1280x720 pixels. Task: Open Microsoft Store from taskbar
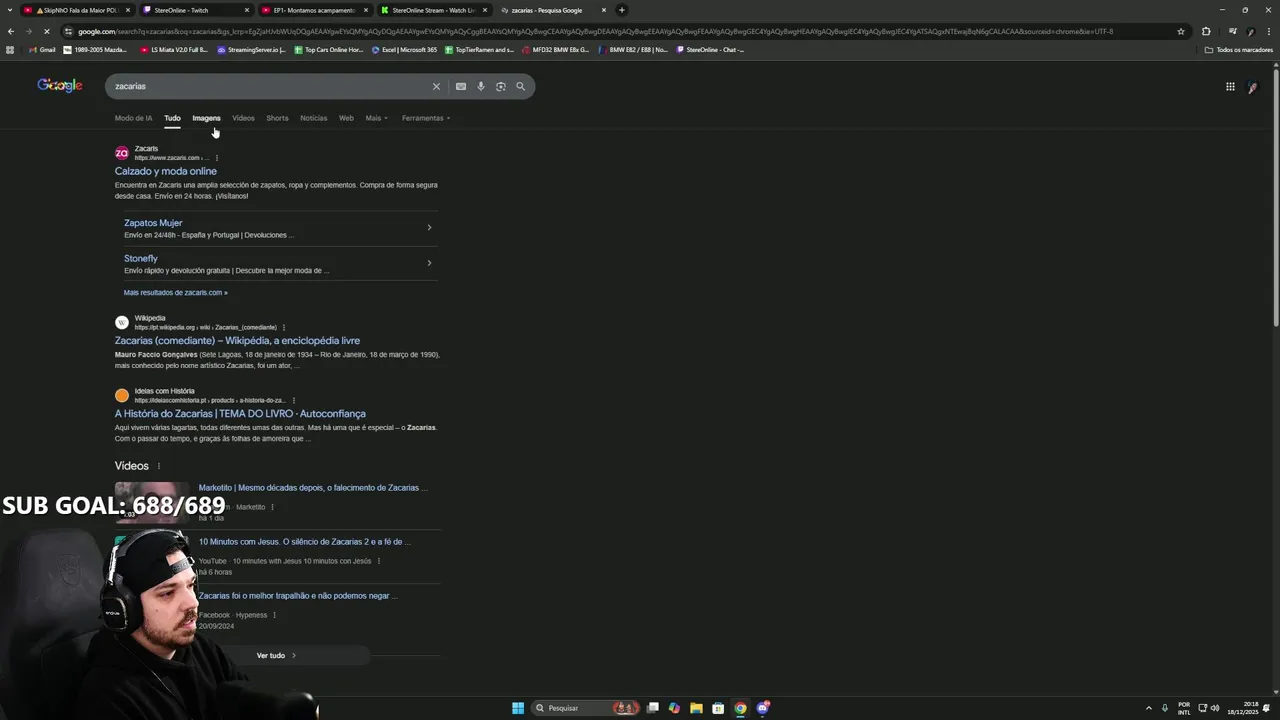click(x=718, y=708)
